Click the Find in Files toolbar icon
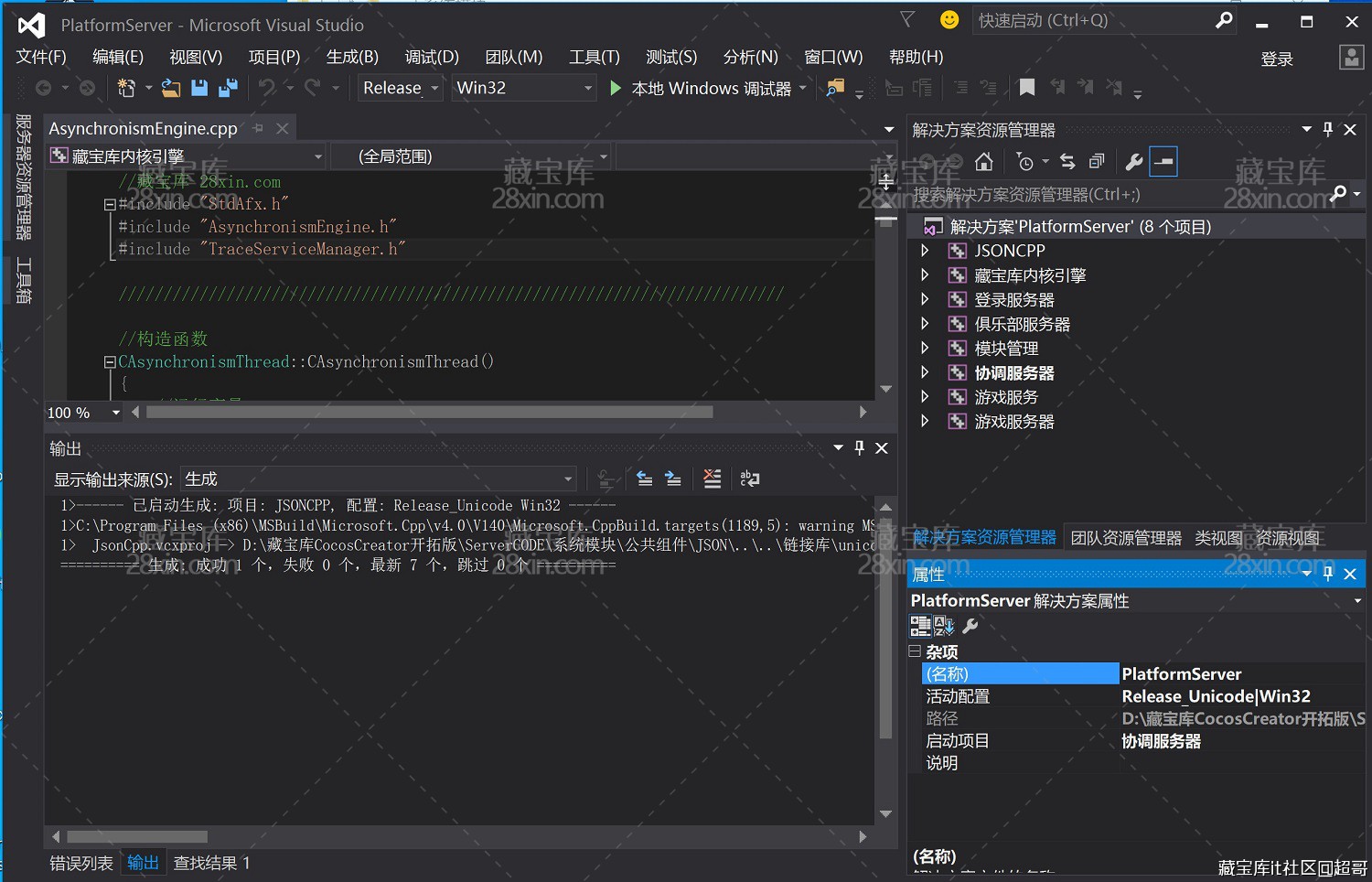Viewport: 1372px width, 882px height. (x=835, y=88)
